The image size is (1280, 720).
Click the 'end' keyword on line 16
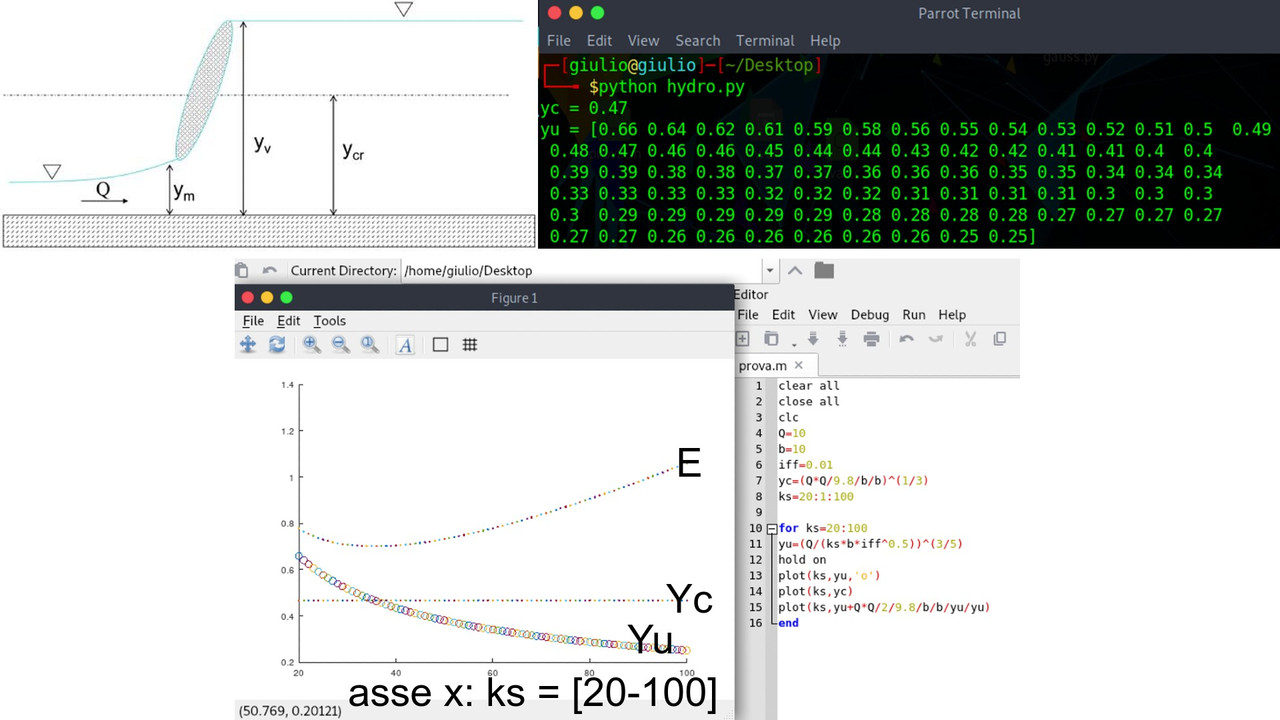(x=788, y=623)
